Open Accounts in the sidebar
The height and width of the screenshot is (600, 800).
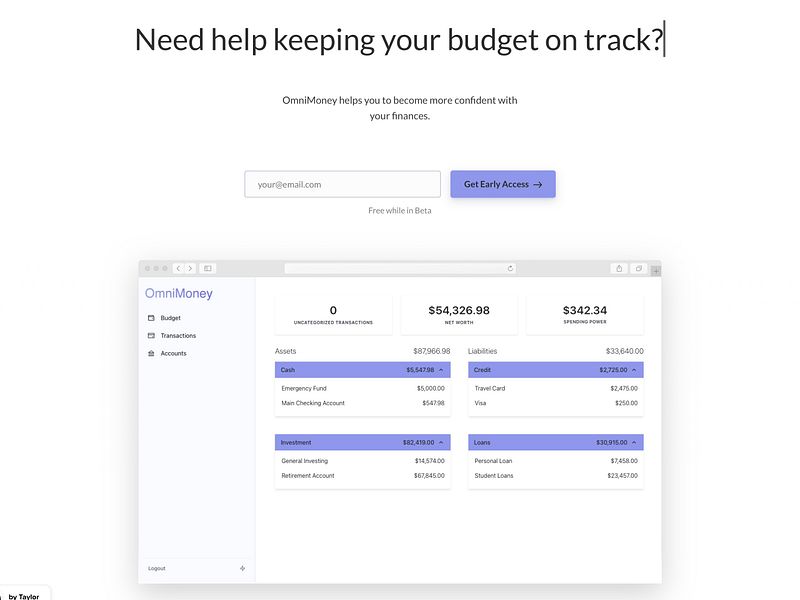click(173, 353)
